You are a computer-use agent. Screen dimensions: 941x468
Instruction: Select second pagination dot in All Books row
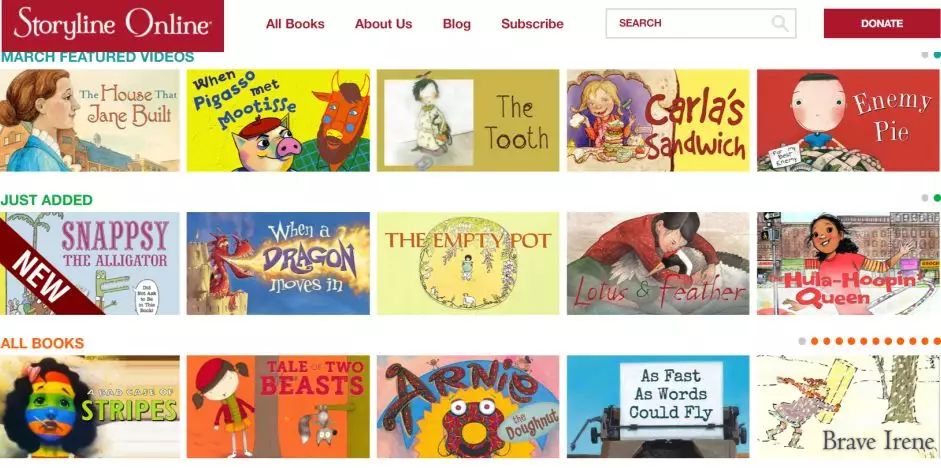click(x=814, y=341)
